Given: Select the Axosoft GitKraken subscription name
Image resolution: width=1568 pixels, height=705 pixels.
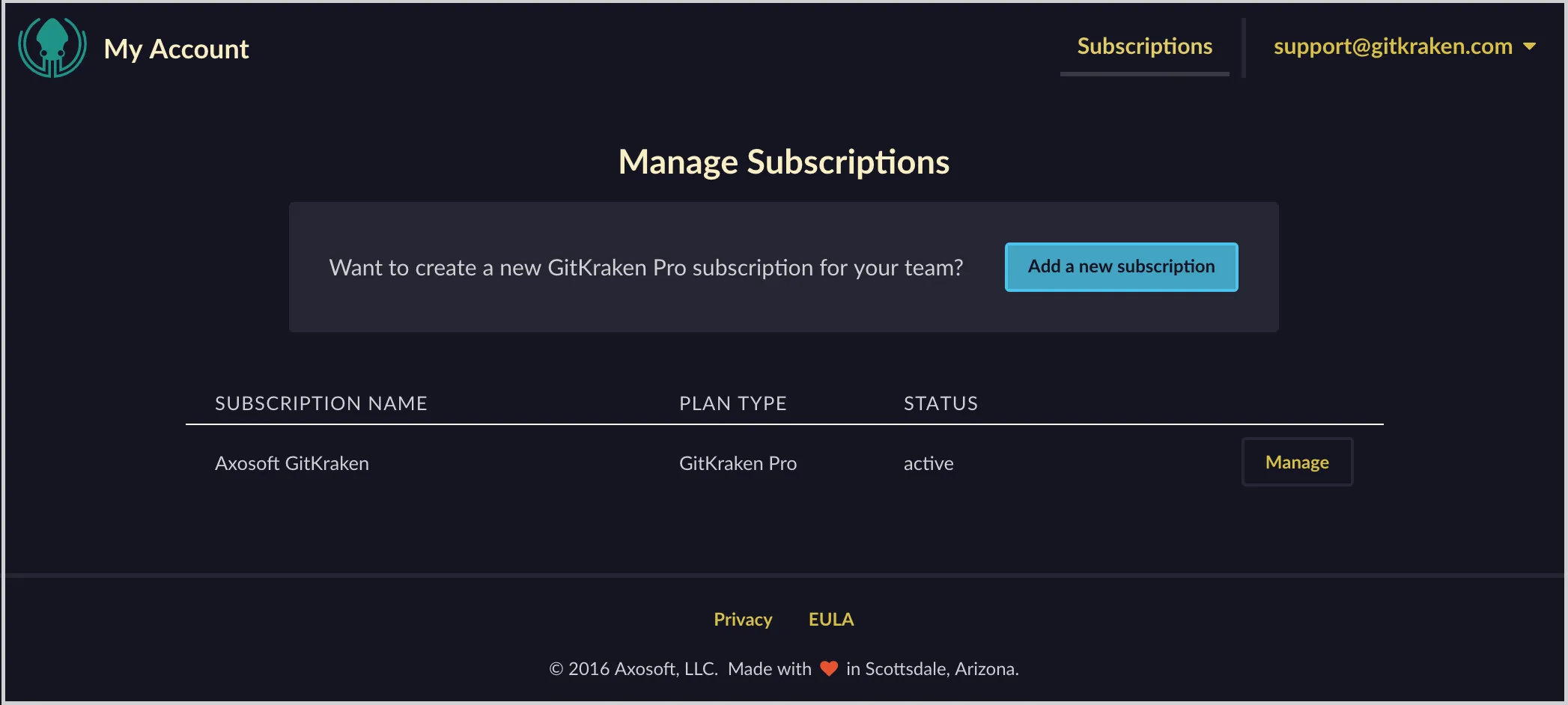Looking at the screenshot, I should pos(291,464).
